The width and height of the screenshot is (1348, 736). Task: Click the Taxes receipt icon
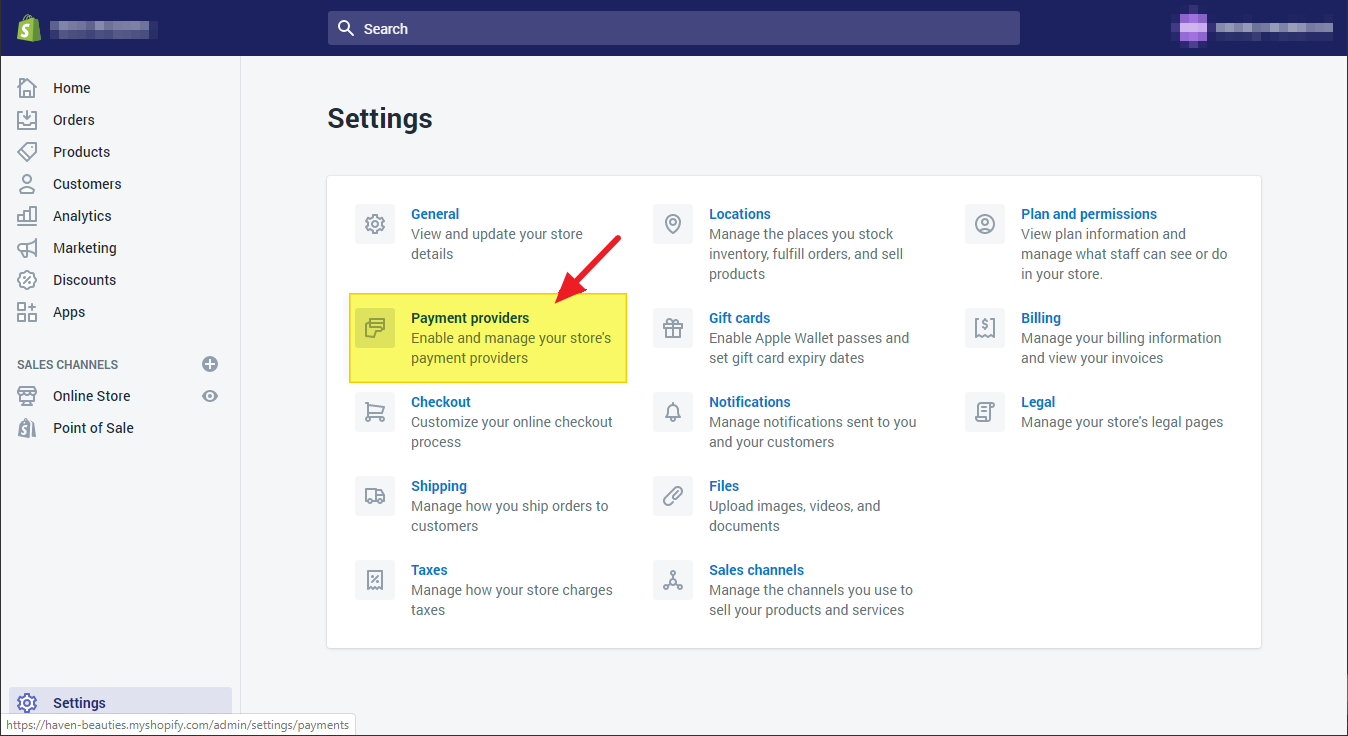[x=375, y=580]
